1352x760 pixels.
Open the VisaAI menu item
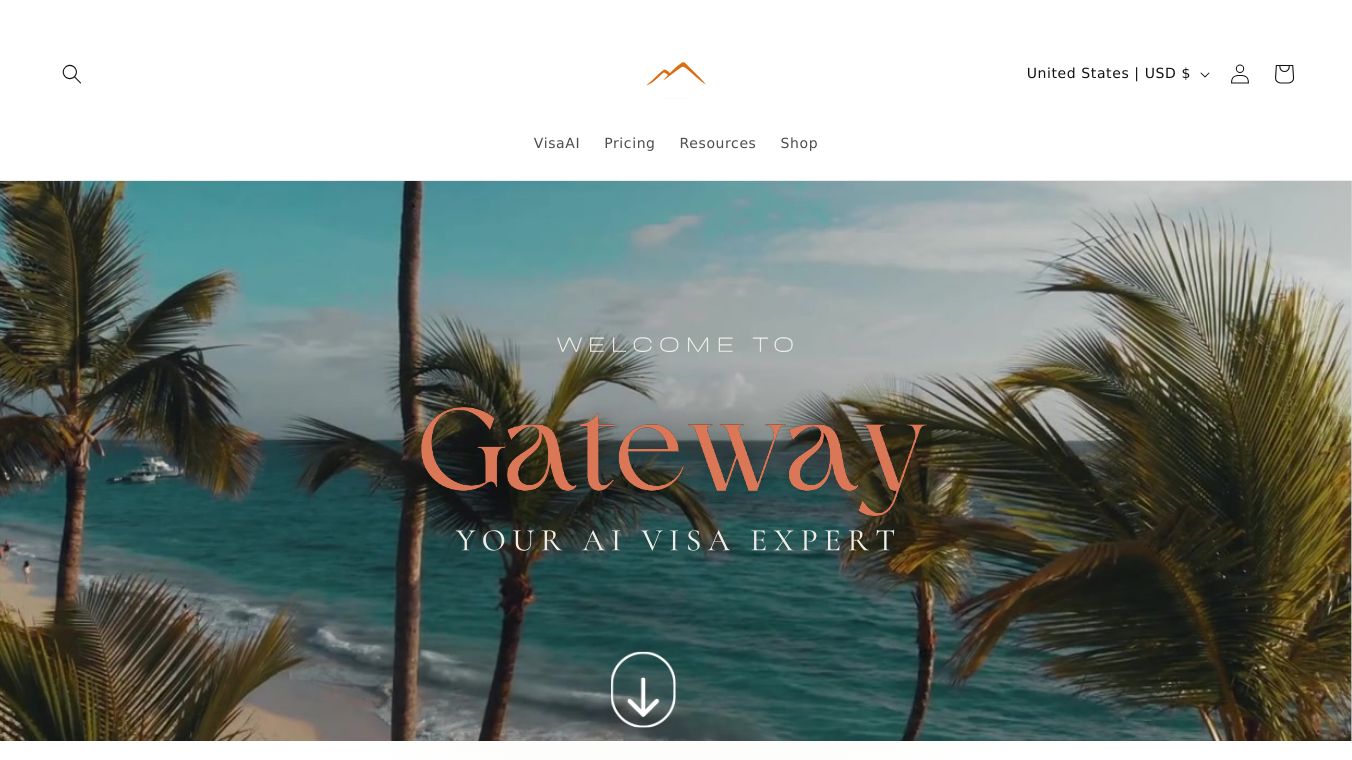[x=557, y=143]
